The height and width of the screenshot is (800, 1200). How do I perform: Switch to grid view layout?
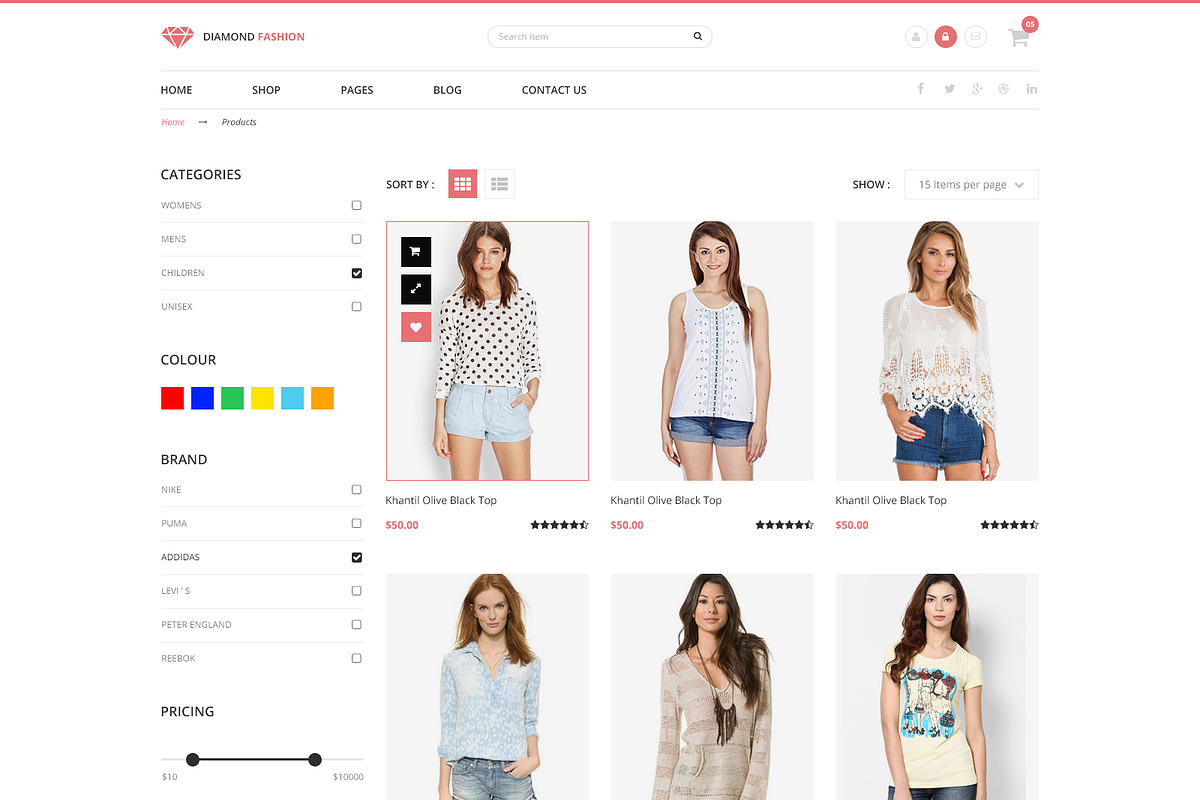(x=462, y=184)
